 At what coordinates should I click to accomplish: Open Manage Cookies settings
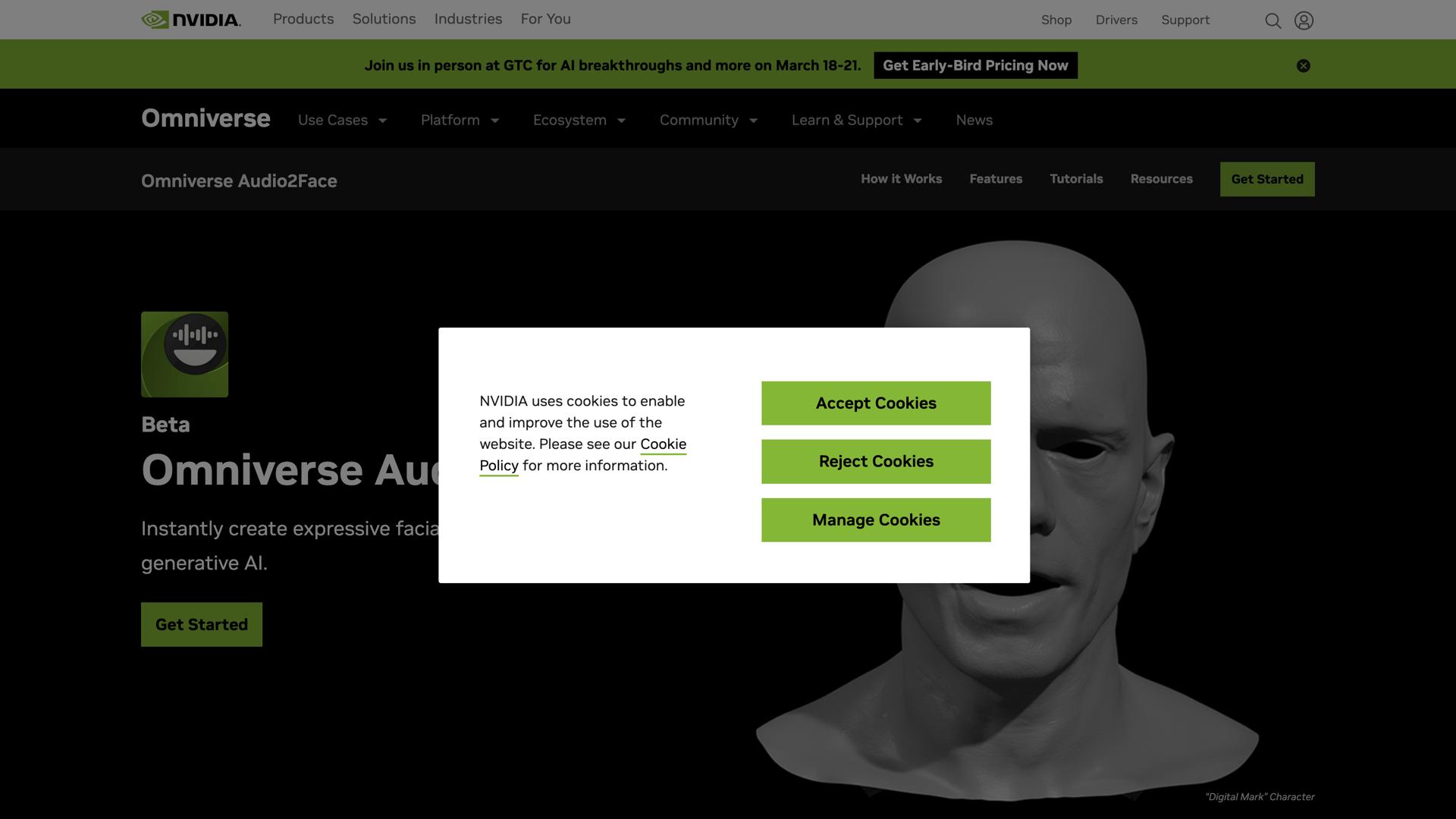[x=875, y=519]
